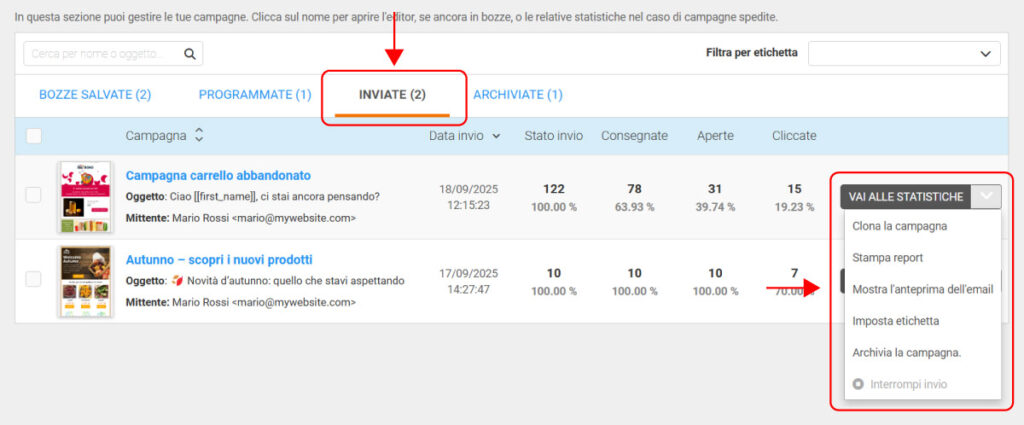Choose Clona la campagna from menu
1024x425 pixels.
pos(899,226)
